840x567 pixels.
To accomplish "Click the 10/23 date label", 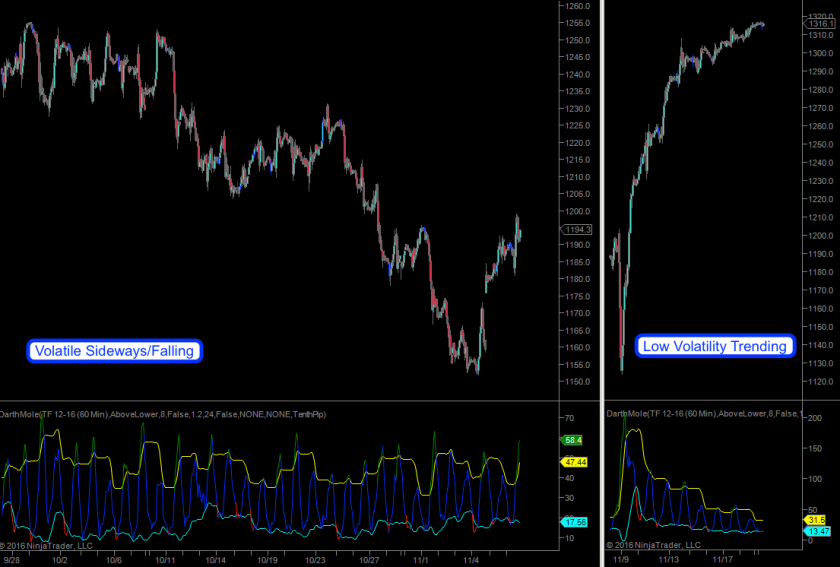I will [x=315, y=560].
